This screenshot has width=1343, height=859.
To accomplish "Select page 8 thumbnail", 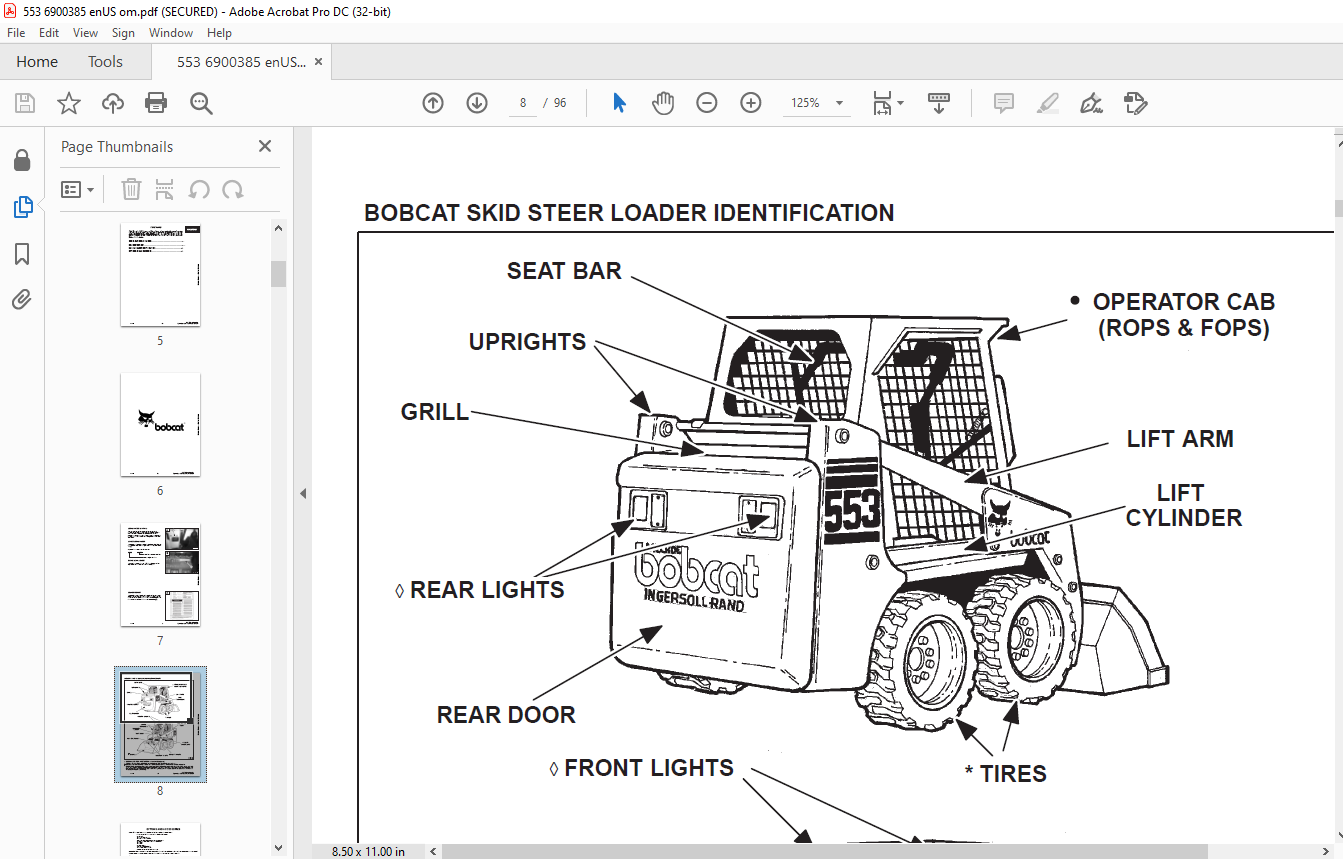I will [160, 724].
